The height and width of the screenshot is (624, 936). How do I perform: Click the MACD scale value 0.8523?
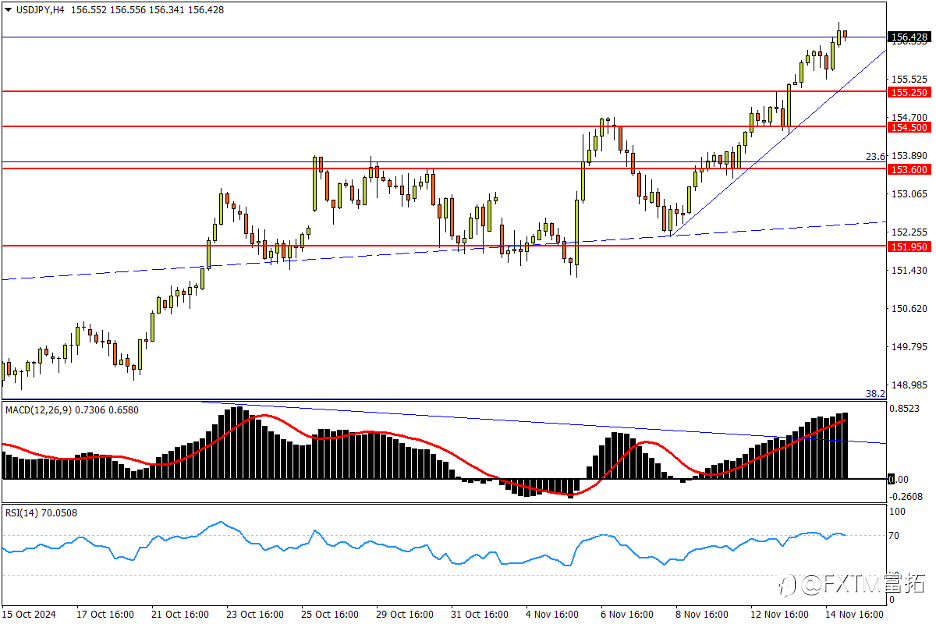click(904, 409)
